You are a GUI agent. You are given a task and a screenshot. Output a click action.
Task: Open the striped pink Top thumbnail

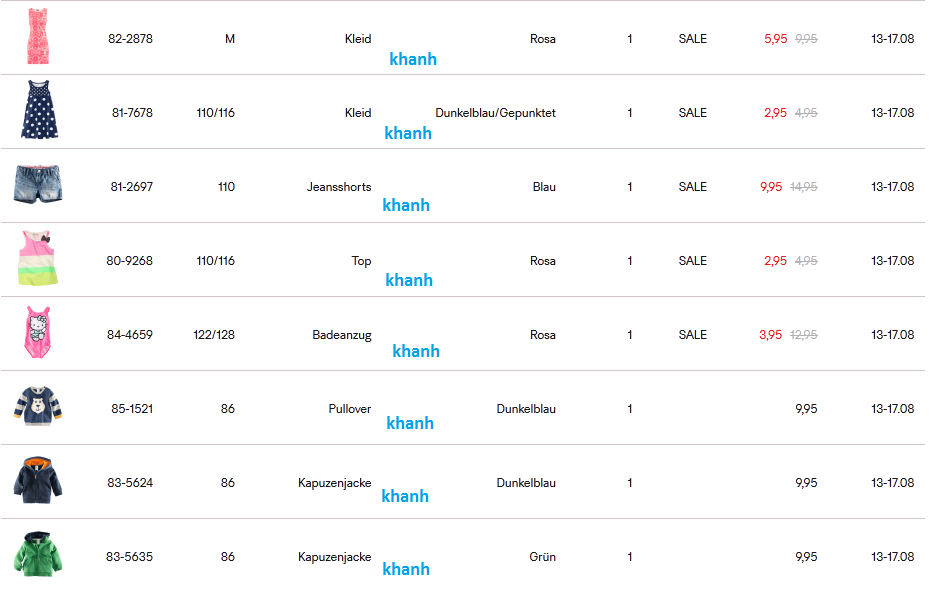click(x=38, y=258)
